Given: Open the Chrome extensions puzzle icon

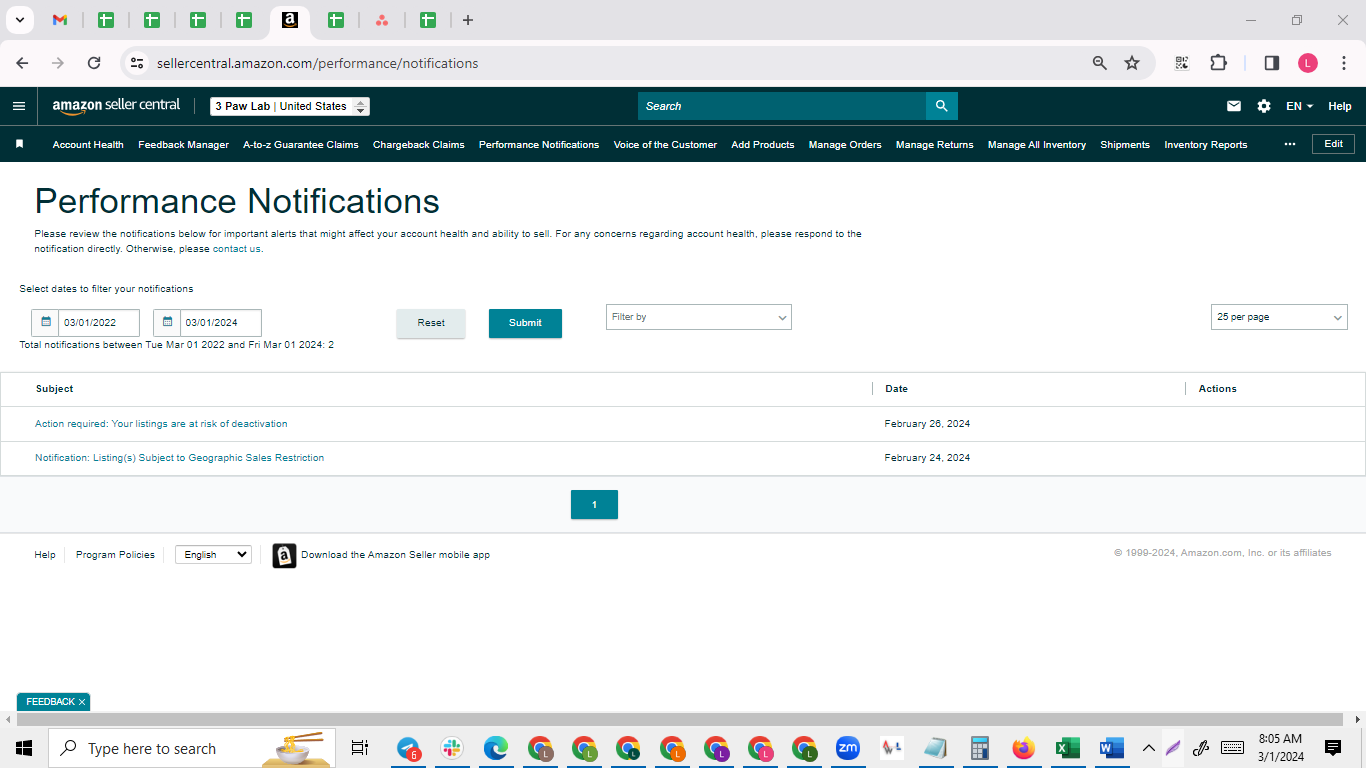Looking at the screenshot, I should click(x=1218, y=63).
